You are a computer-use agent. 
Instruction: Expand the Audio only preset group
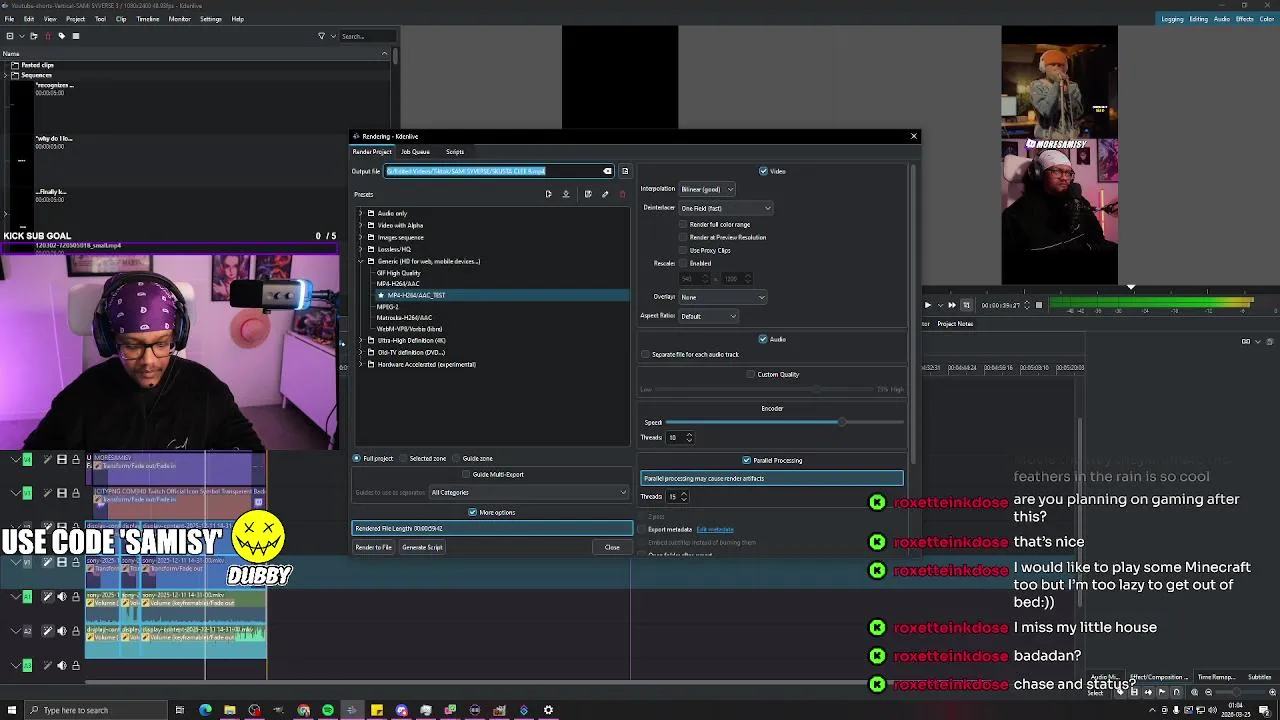(x=360, y=213)
